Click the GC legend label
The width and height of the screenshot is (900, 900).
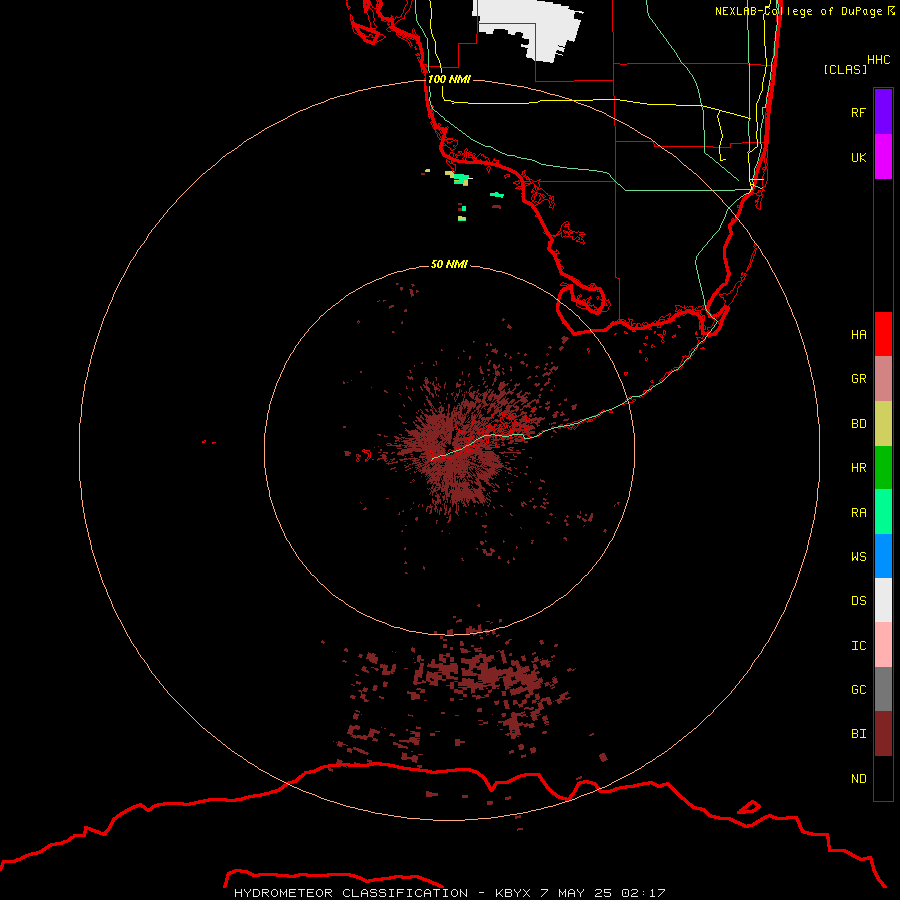(x=858, y=690)
